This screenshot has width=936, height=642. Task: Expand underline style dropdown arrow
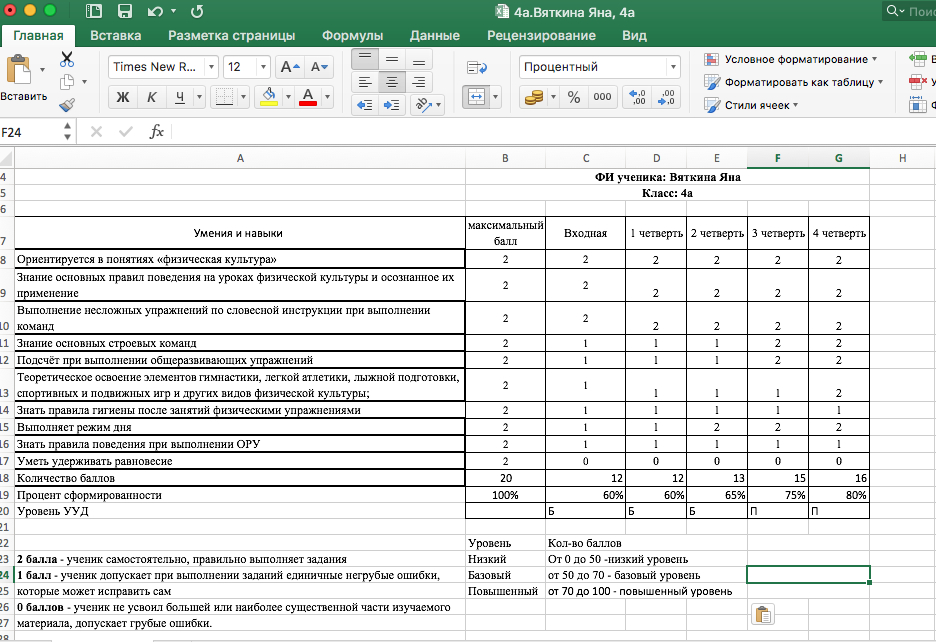click(x=199, y=96)
